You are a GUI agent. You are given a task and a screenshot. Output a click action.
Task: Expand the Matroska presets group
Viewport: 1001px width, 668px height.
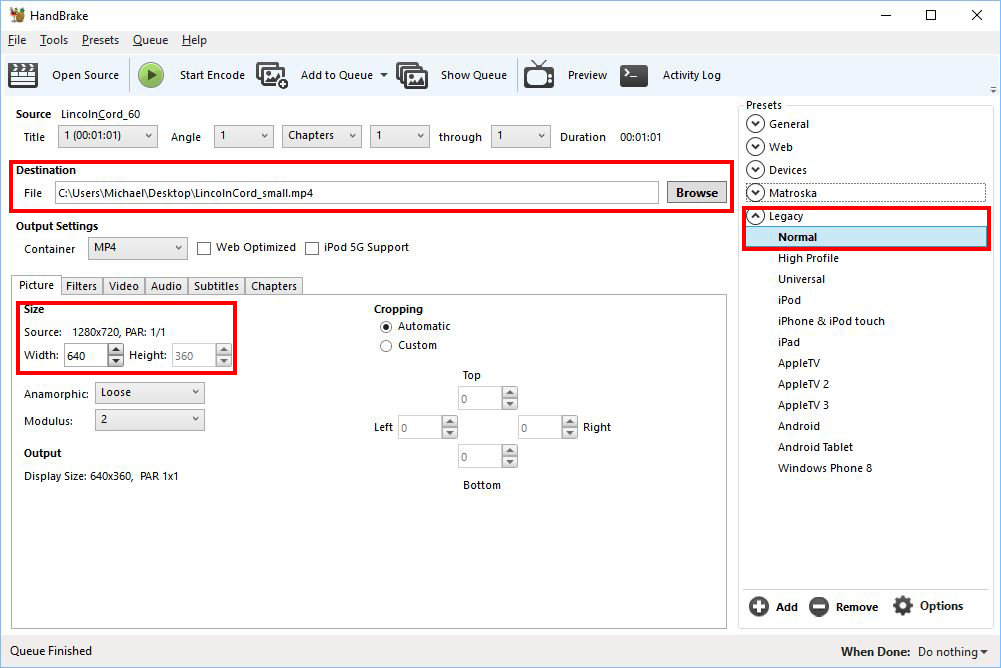coord(755,193)
